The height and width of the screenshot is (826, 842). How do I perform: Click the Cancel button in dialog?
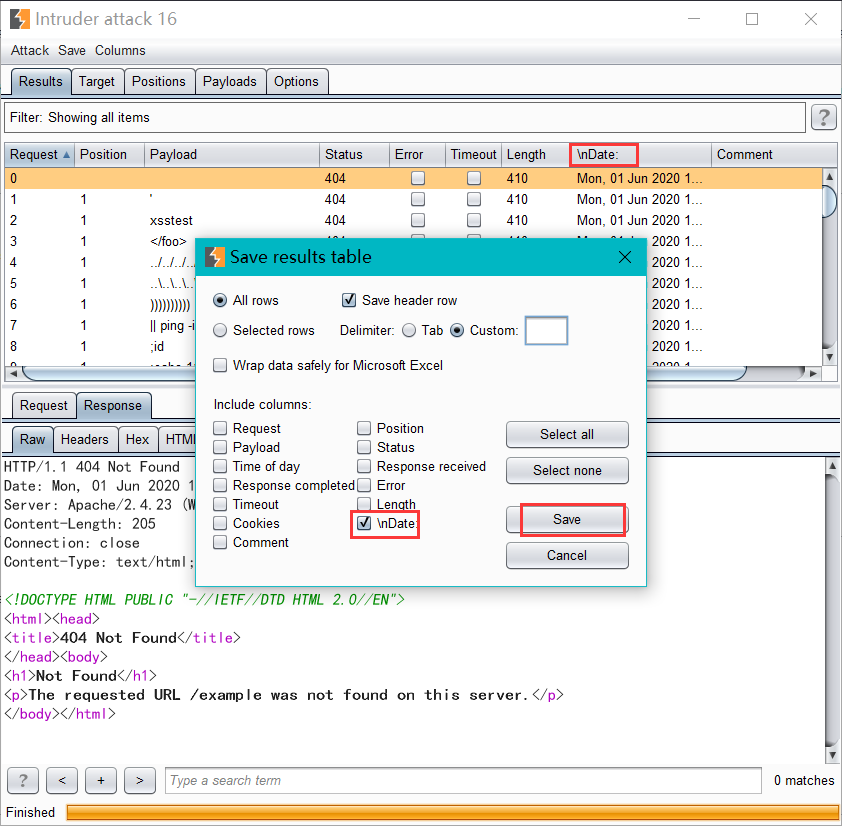567,555
